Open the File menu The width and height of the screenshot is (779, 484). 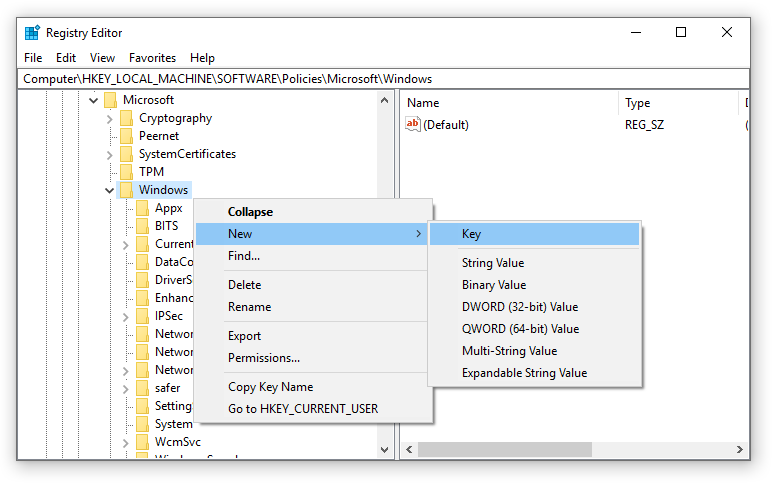point(33,58)
